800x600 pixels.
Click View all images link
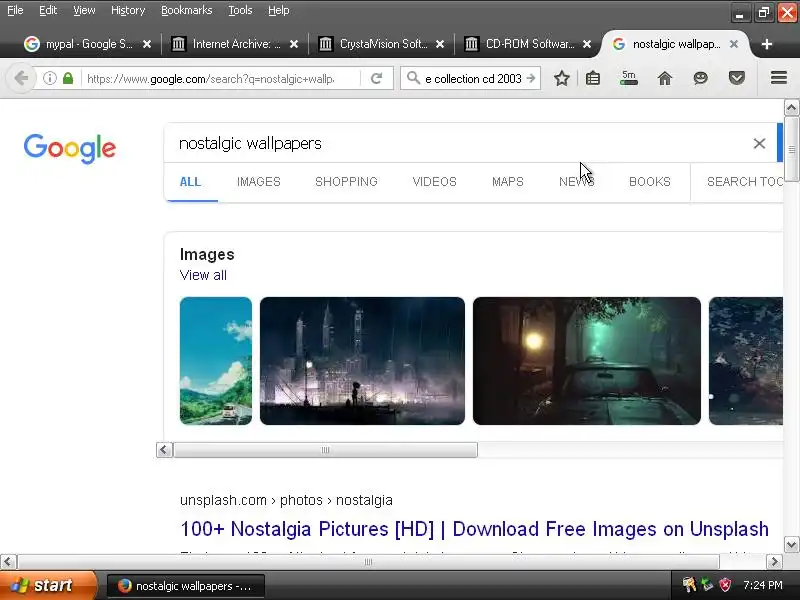point(203,275)
